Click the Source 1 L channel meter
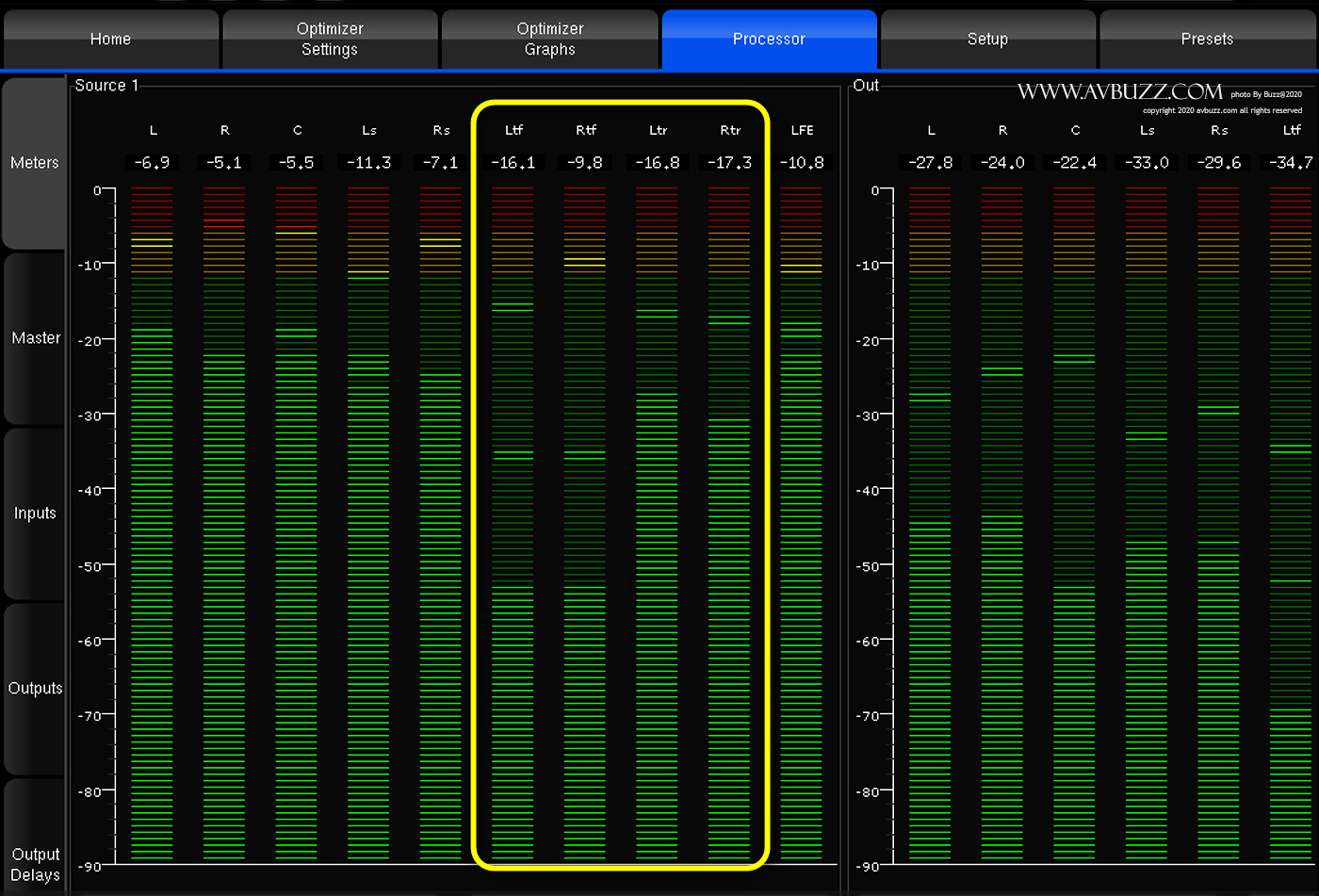 [152, 523]
